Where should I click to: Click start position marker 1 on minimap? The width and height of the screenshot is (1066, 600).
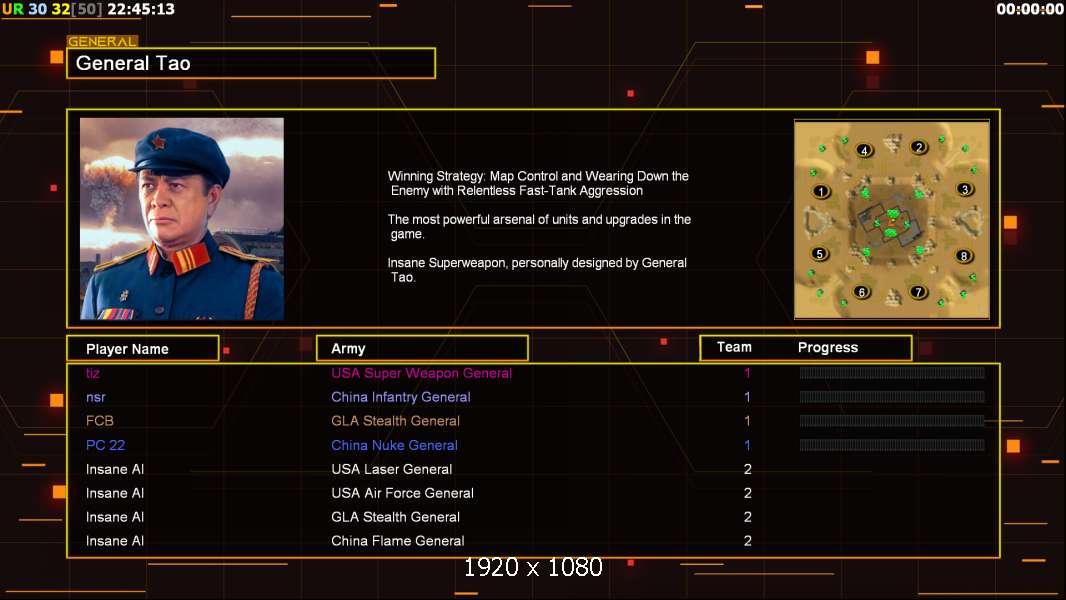pos(821,192)
